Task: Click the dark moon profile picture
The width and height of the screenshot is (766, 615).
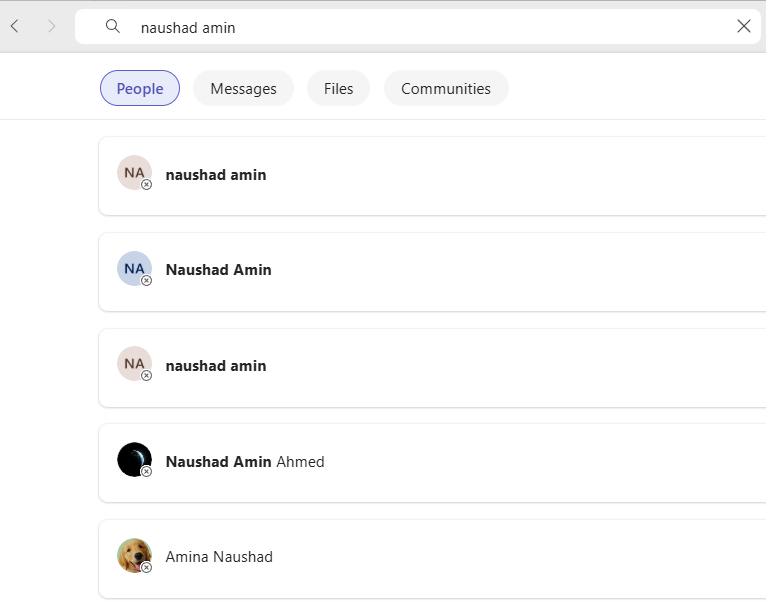Action: (134, 460)
